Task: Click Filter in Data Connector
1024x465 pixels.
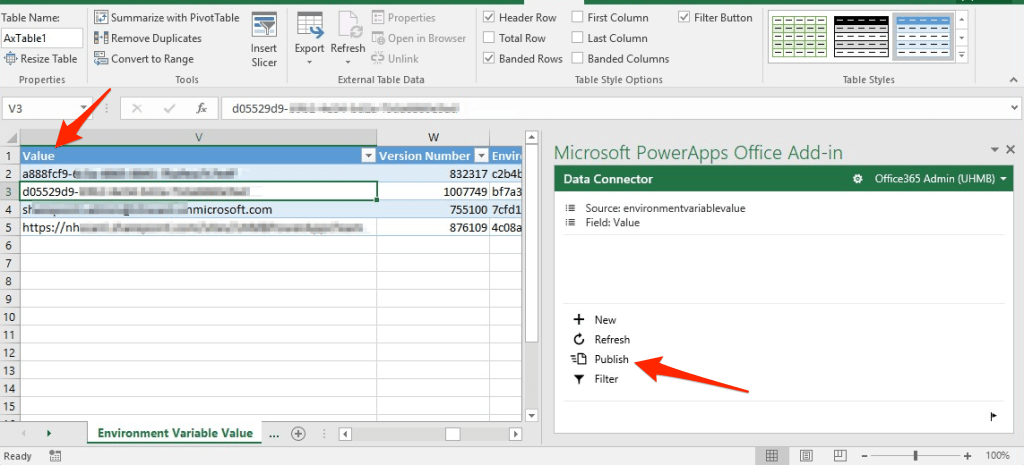Action: click(596, 379)
